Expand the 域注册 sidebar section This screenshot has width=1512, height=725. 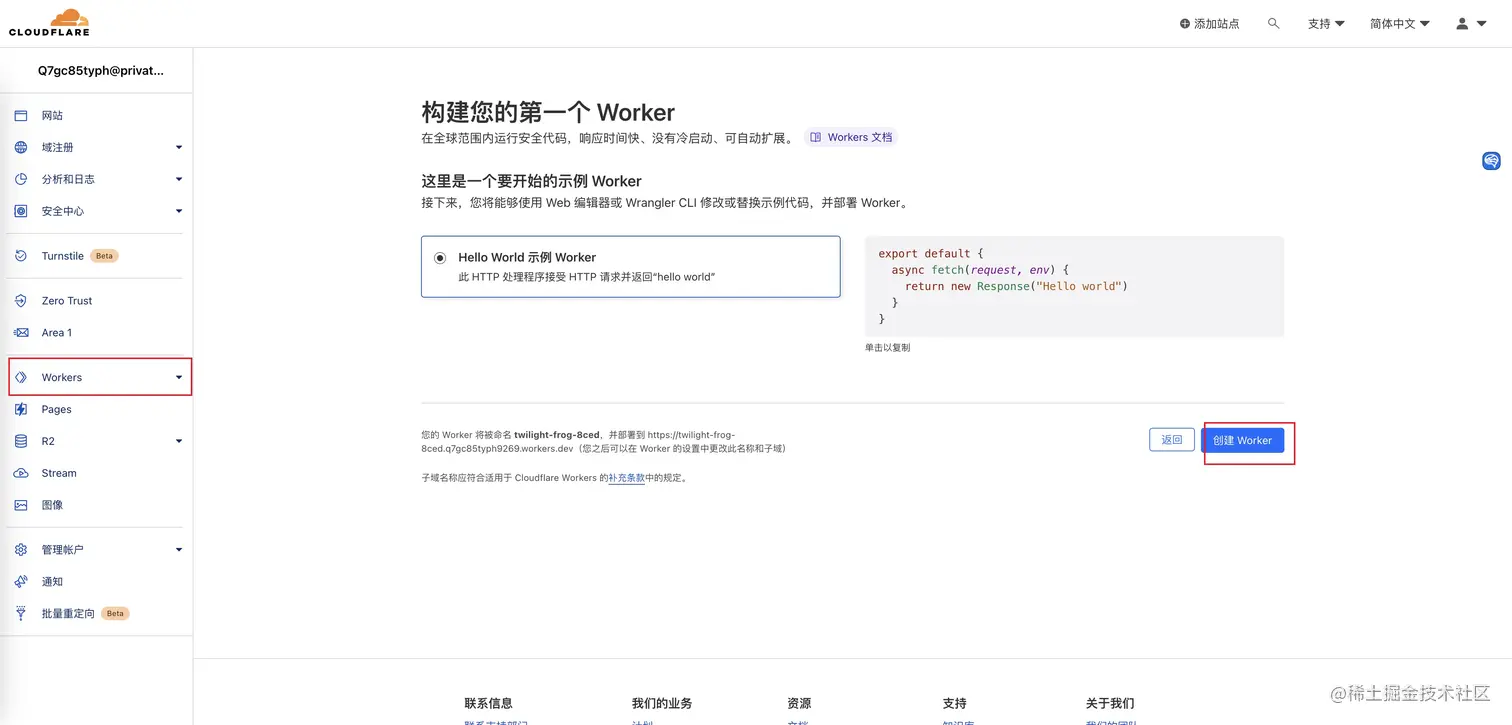[x=57, y=147]
